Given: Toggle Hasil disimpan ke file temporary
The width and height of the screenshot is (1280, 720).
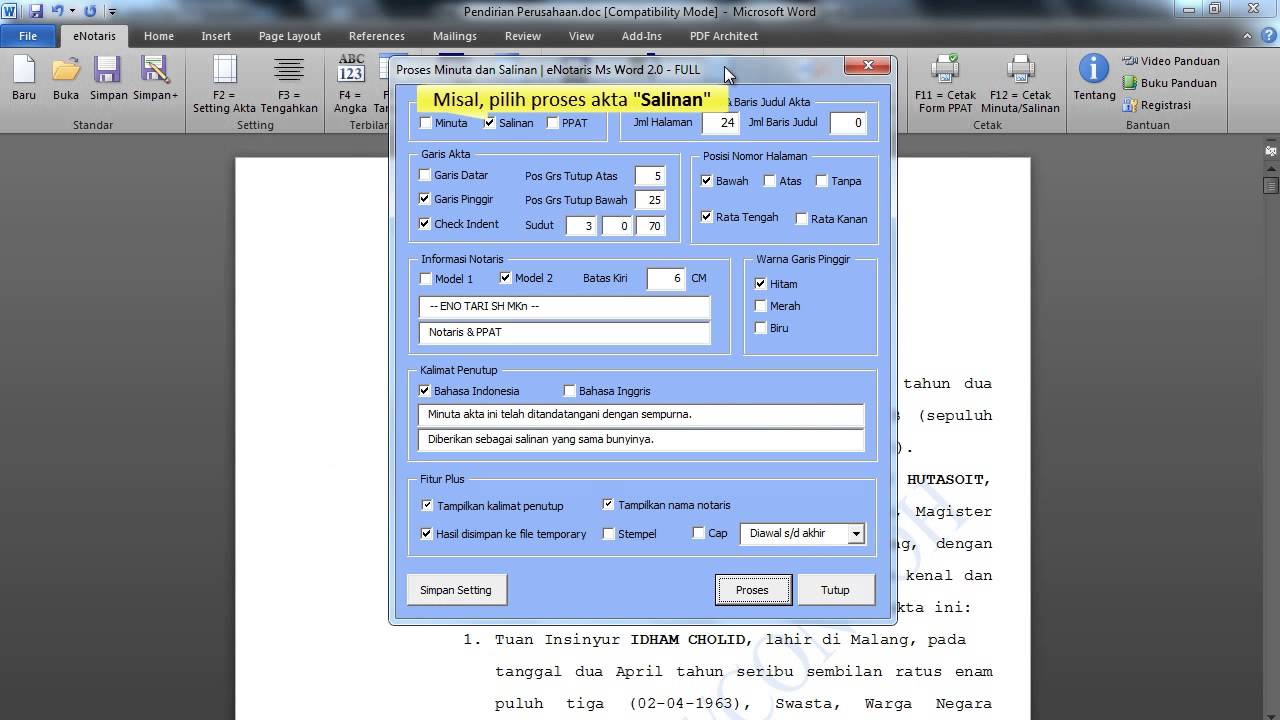Looking at the screenshot, I should [x=427, y=534].
